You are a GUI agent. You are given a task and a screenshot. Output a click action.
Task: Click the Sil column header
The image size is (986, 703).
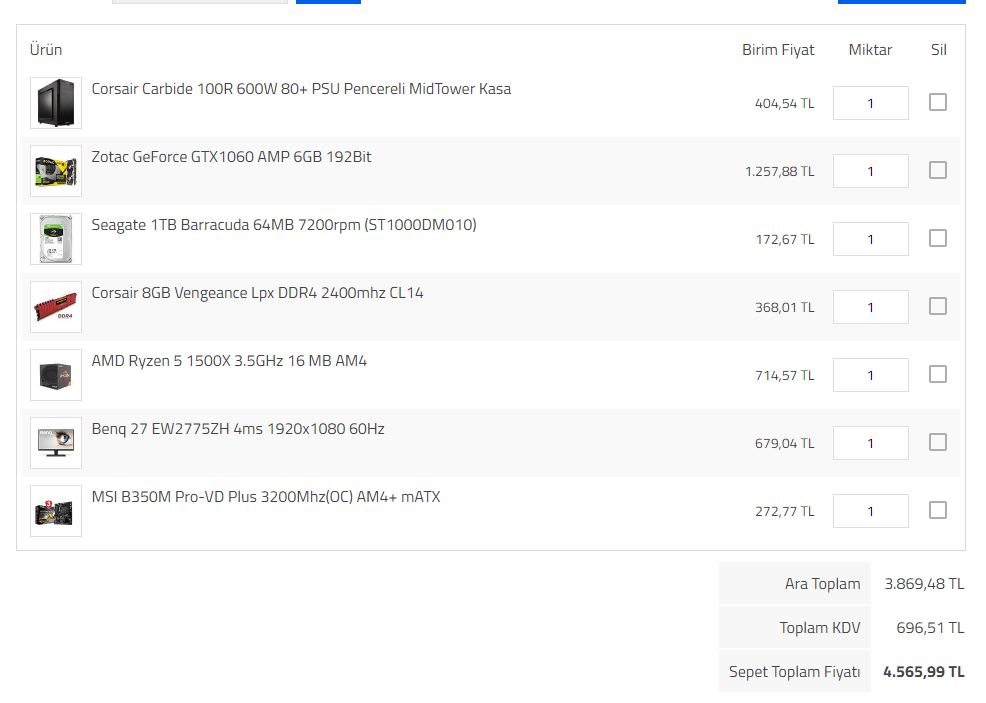coord(938,50)
